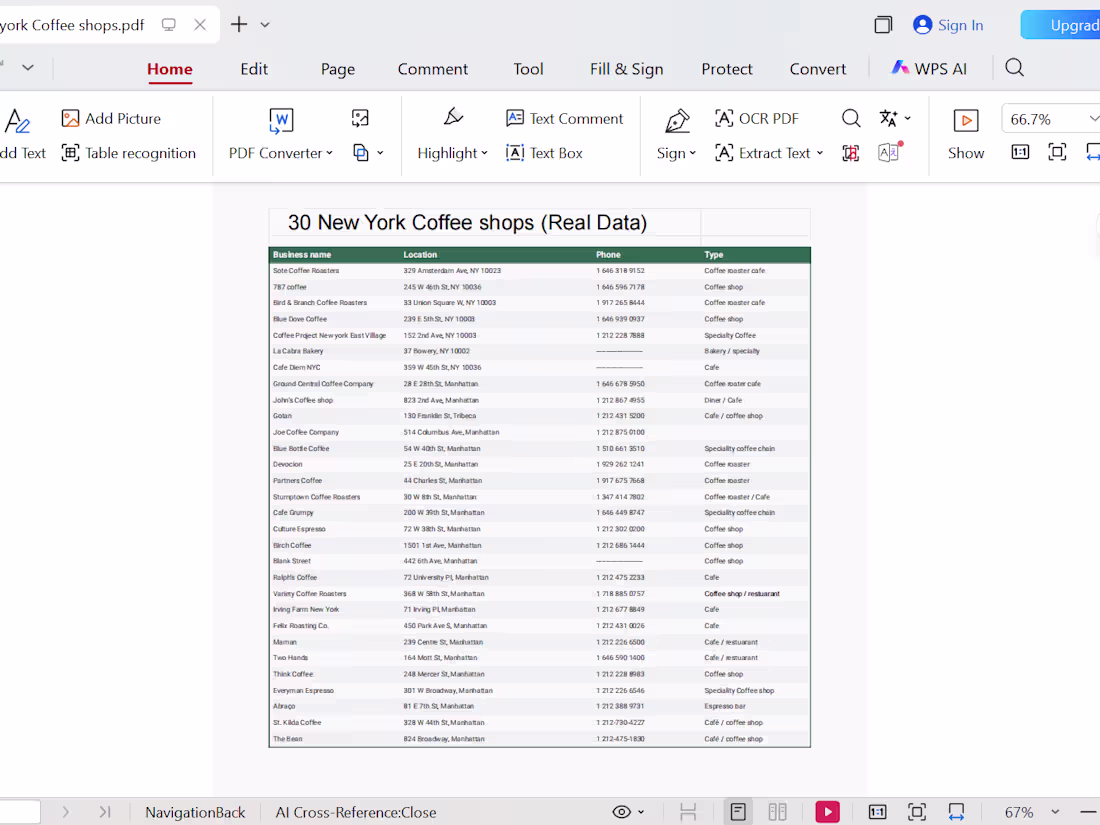Open the Edit tab
The width and height of the screenshot is (1100, 825).
pos(254,69)
